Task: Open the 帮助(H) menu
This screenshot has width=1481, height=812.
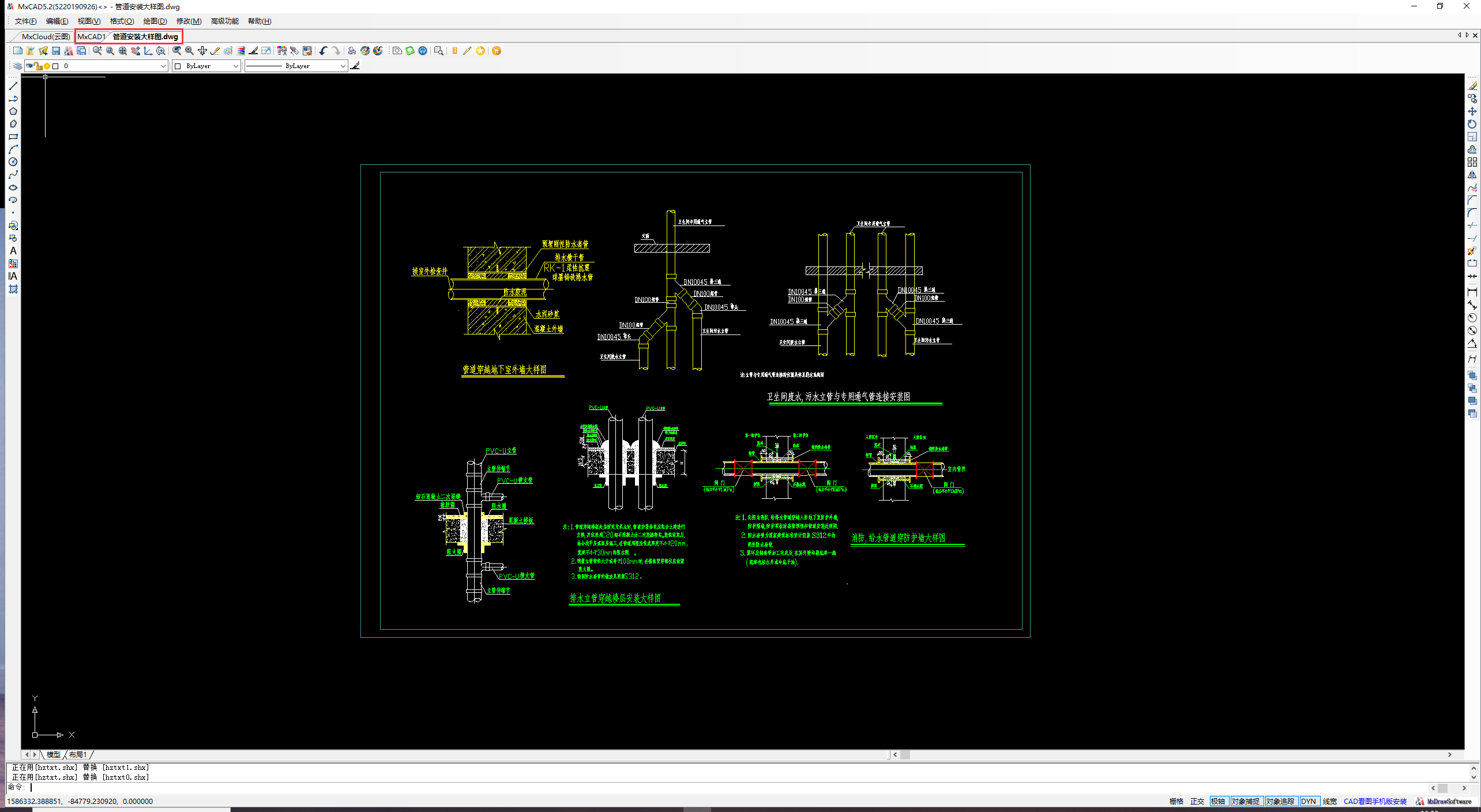Action: [x=260, y=21]
